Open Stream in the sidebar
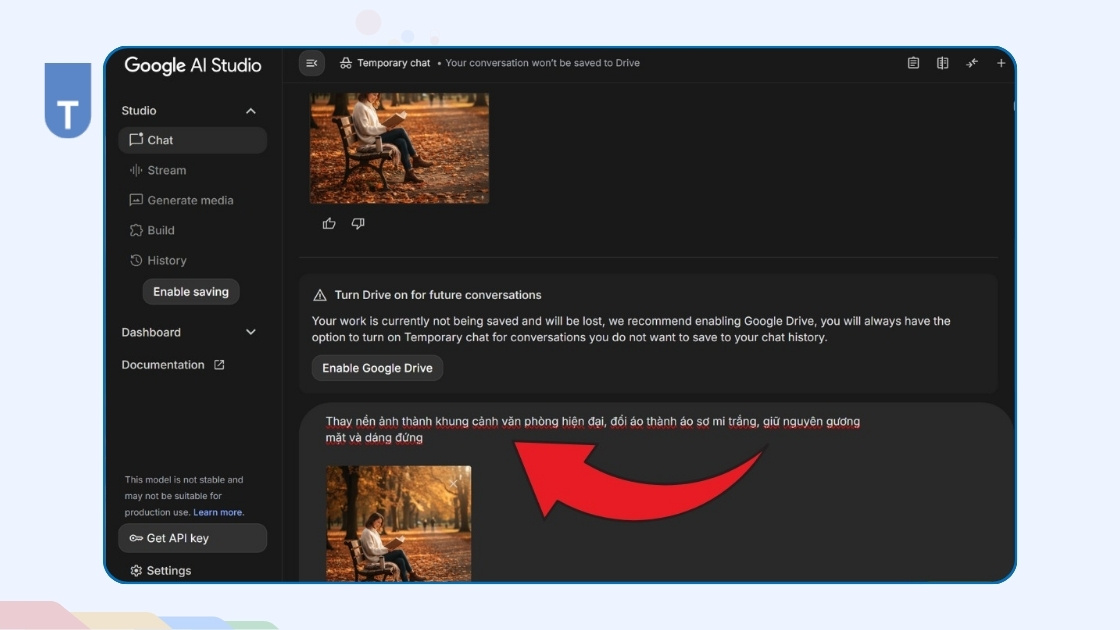Viewport: 1120px width, 630px height. [166, 170]
